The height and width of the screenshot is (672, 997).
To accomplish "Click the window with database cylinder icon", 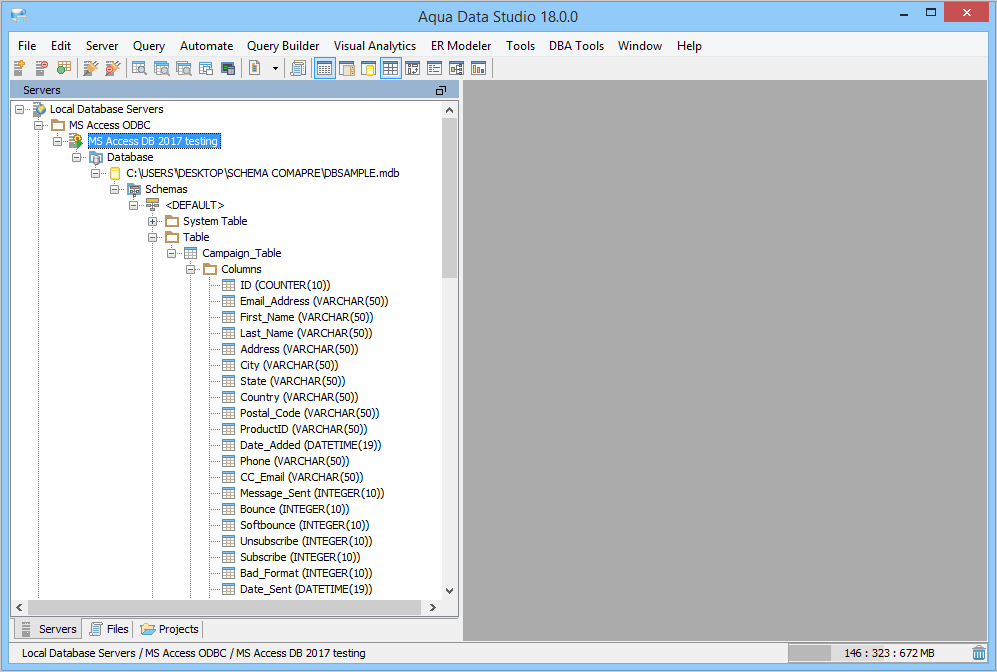I will [x=368, y=68].
